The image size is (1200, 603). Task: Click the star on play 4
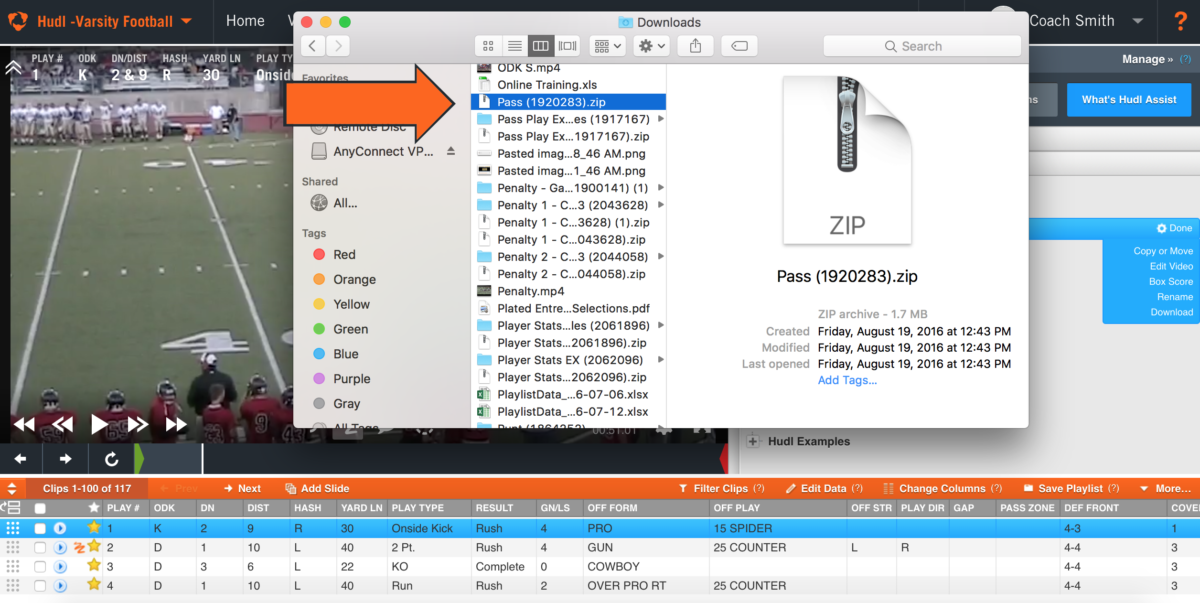(x=94, y=585)
